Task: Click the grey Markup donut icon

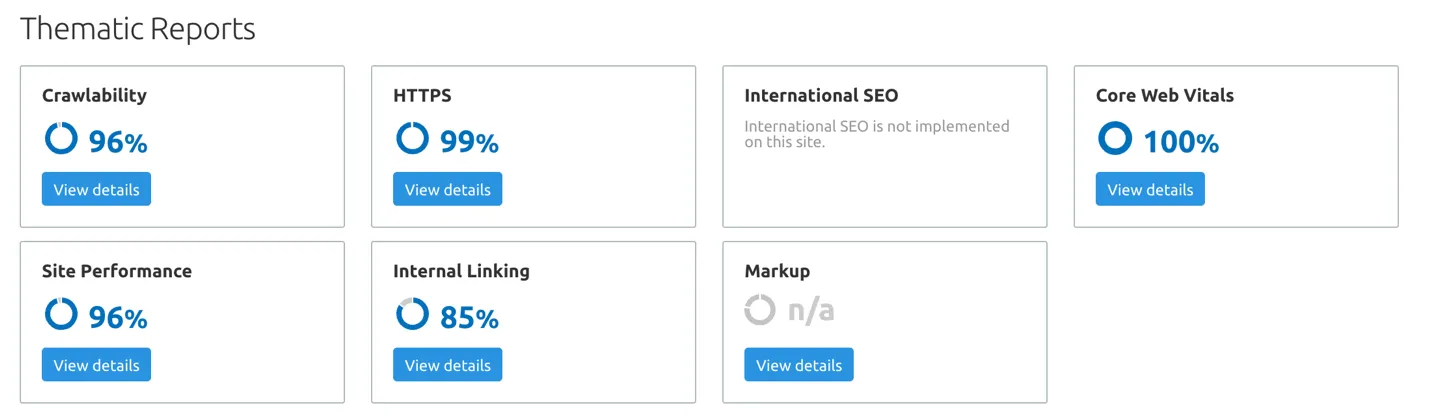Action: pyautogui.click(x=760, y=310)
